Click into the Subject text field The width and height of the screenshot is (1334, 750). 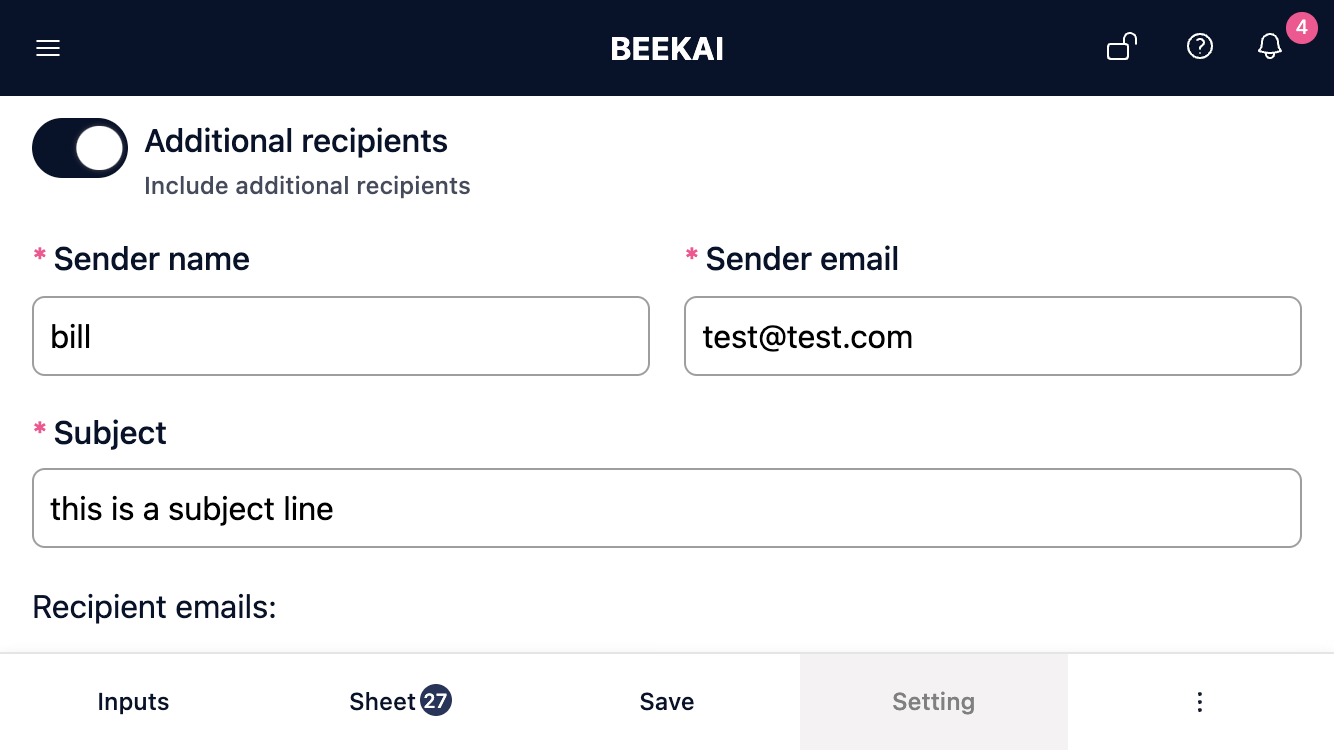667,508
